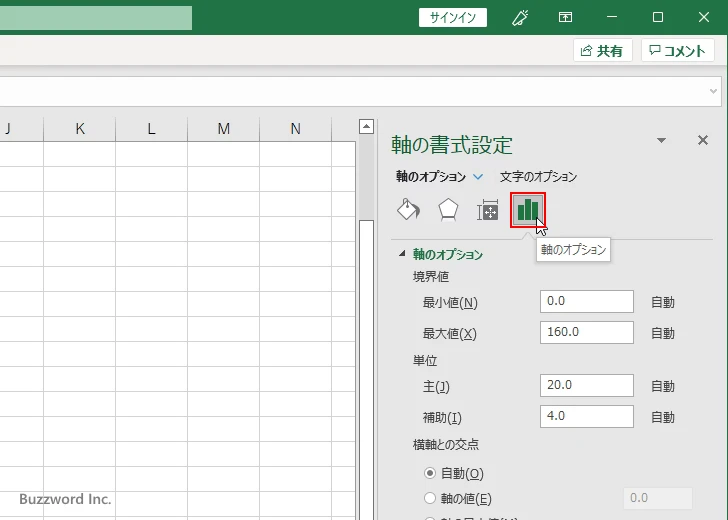This screenshot has height=520, width=728.
Task: Close the 軸の書式設定 pane
Action: pos(703,140)
